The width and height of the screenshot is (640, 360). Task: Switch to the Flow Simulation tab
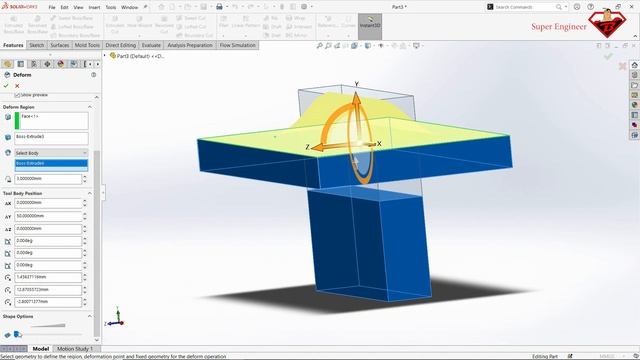pyautogui.click(x=238, y=45)
